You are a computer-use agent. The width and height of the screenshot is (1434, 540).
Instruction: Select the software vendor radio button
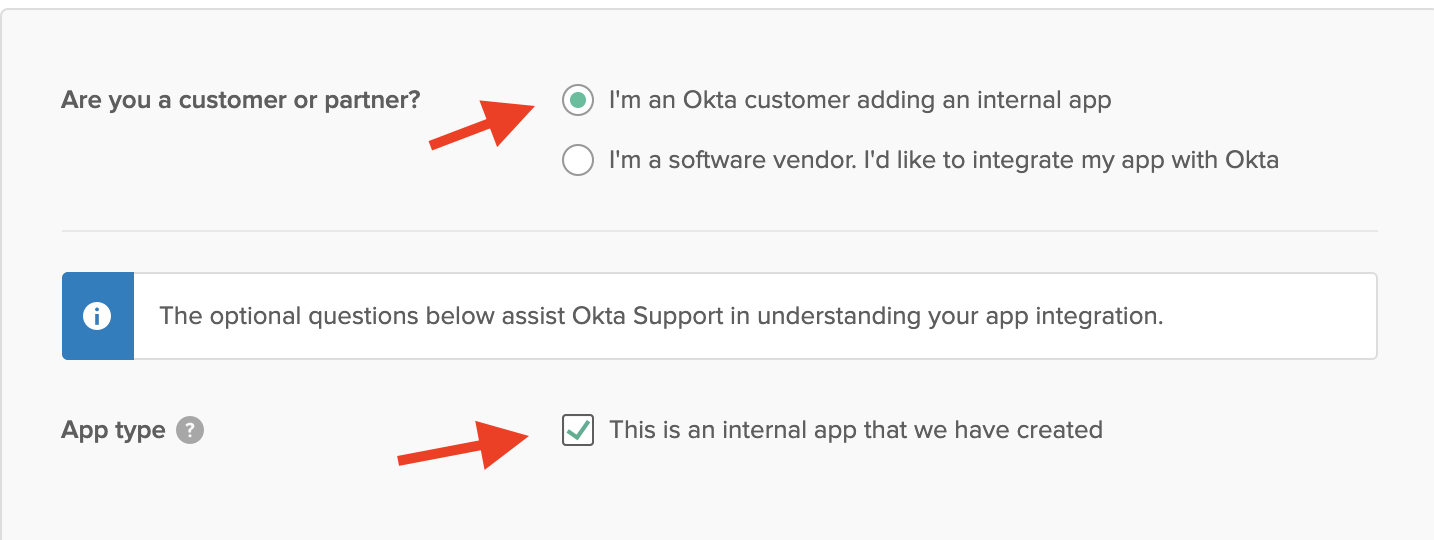(x=577, y=159)
